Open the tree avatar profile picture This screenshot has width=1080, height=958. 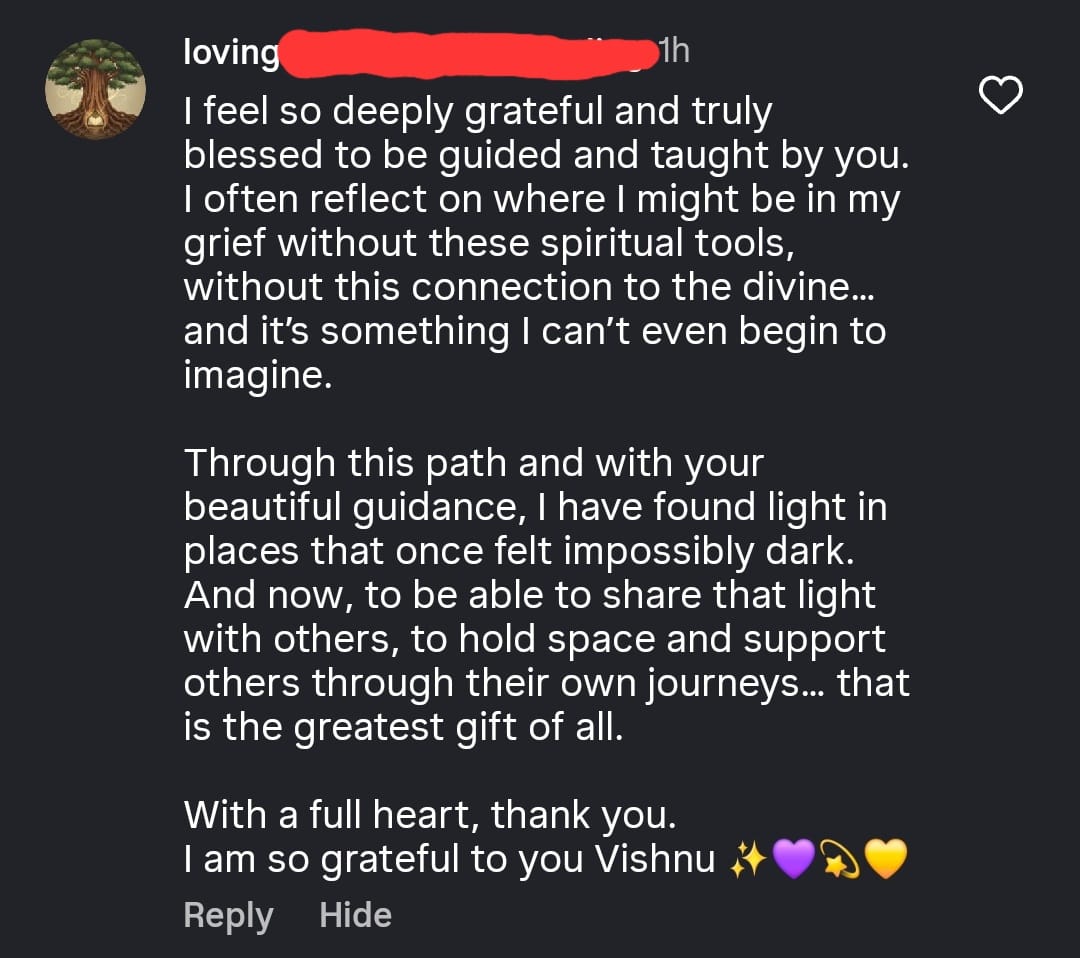click(96, 89)
